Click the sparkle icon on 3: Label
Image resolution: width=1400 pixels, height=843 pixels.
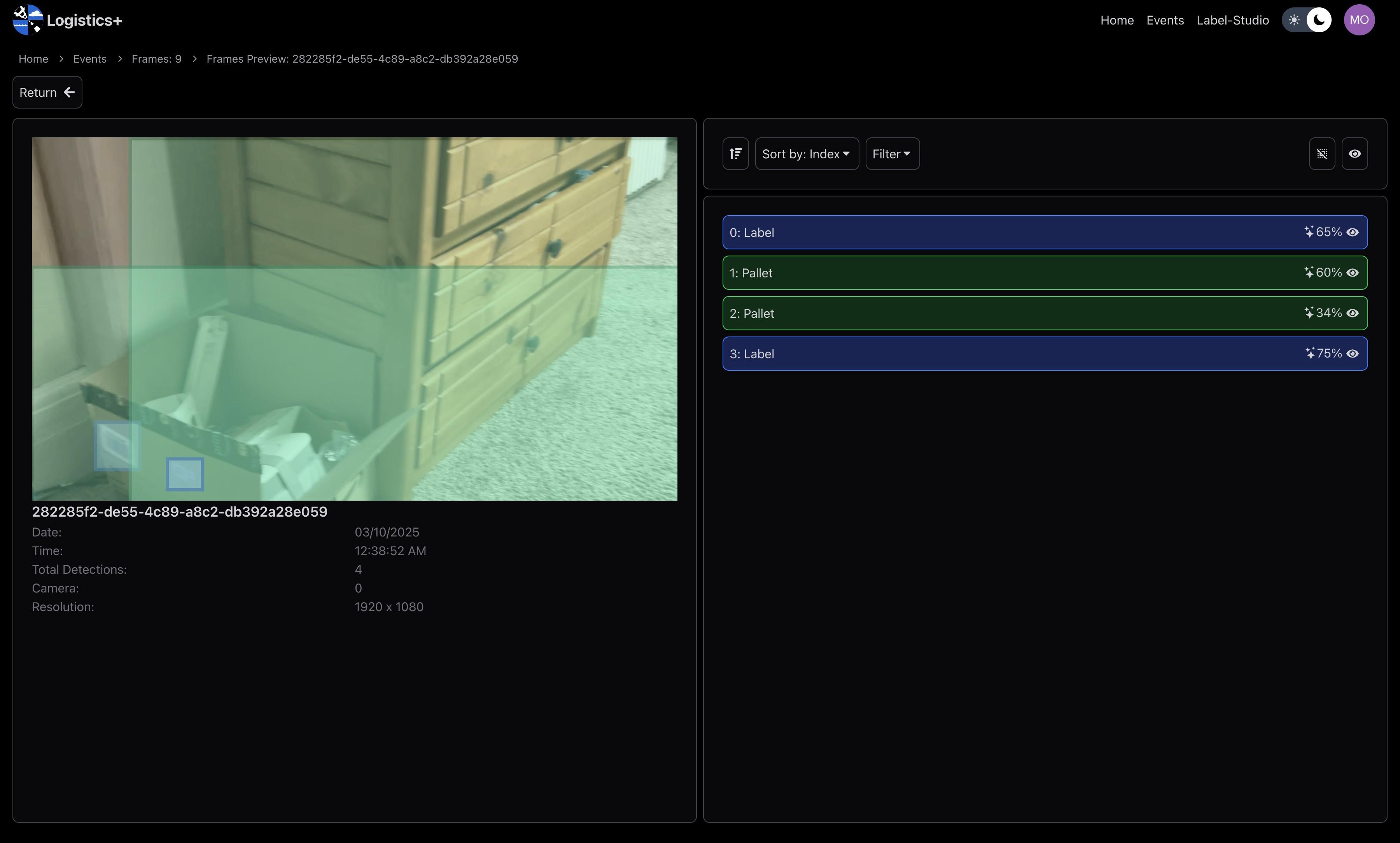(x=1310, y=353)
